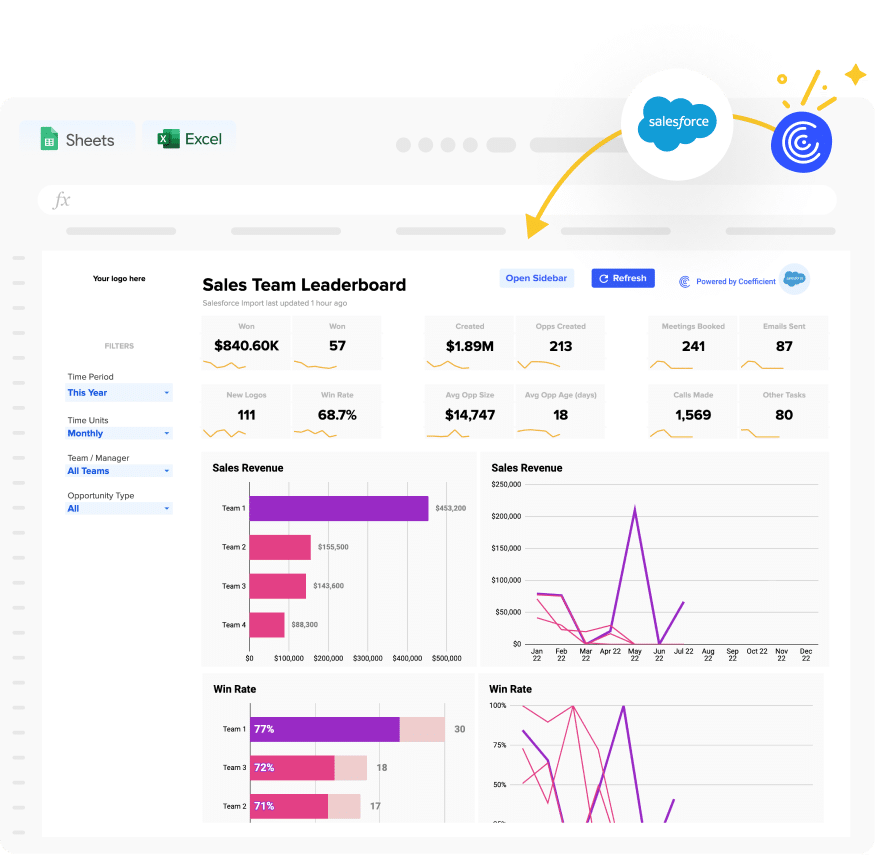The height and width of the screenshot is (855, 875).
Task: Open the Time Period dropdown showing This Year
Action: (119, 393)
